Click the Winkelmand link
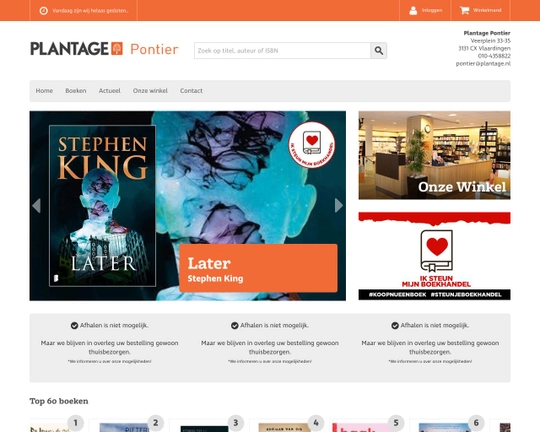Image resolution: width=540 pixels, height=432 pixels. [x=487, y=10]
